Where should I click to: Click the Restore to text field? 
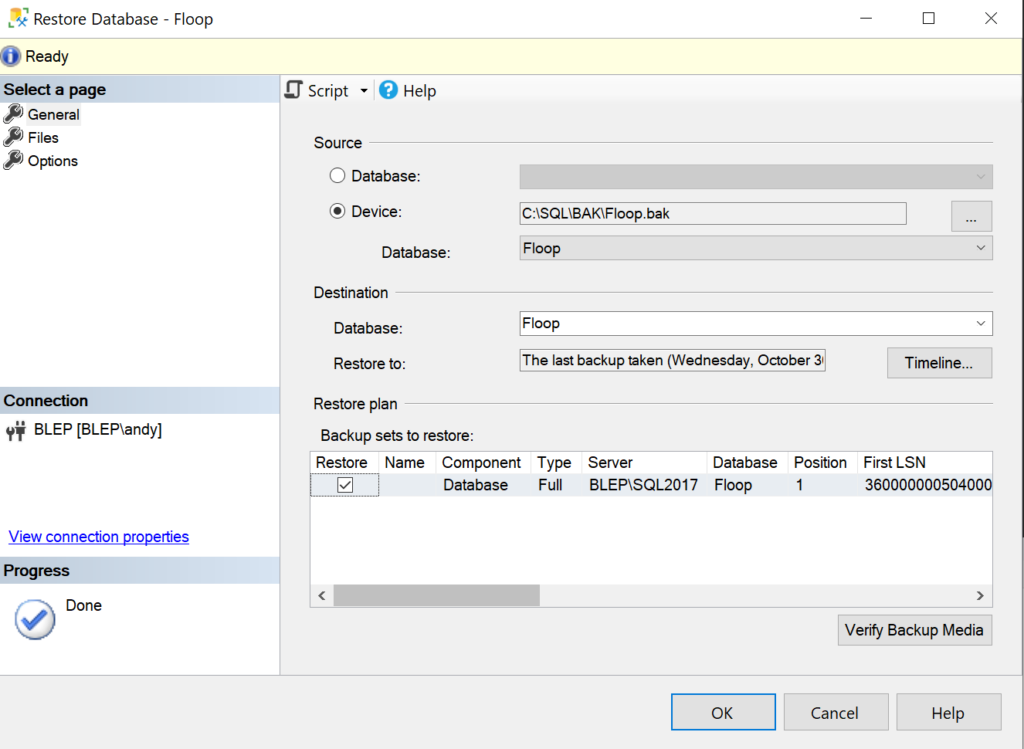click(x=672, y=360)
